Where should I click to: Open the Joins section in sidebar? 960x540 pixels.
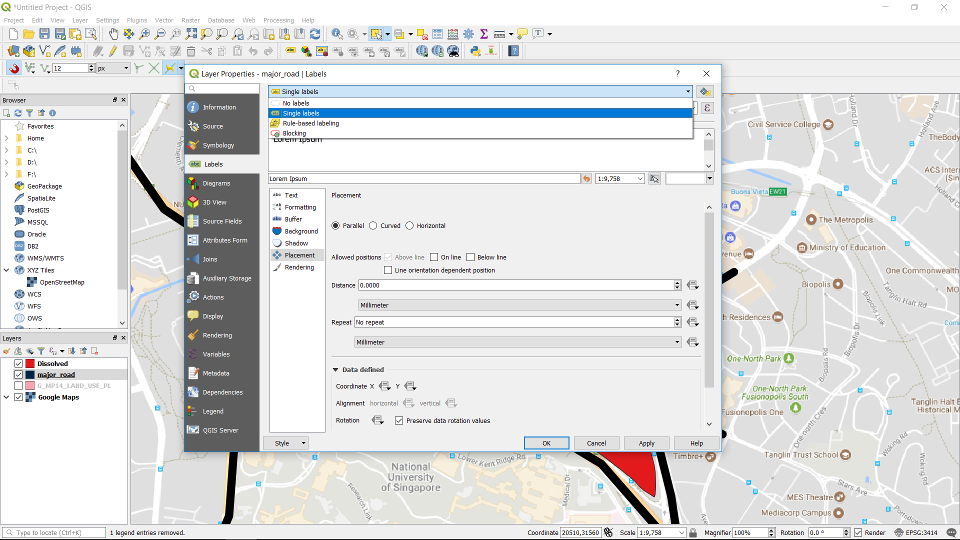pos(209,259)
